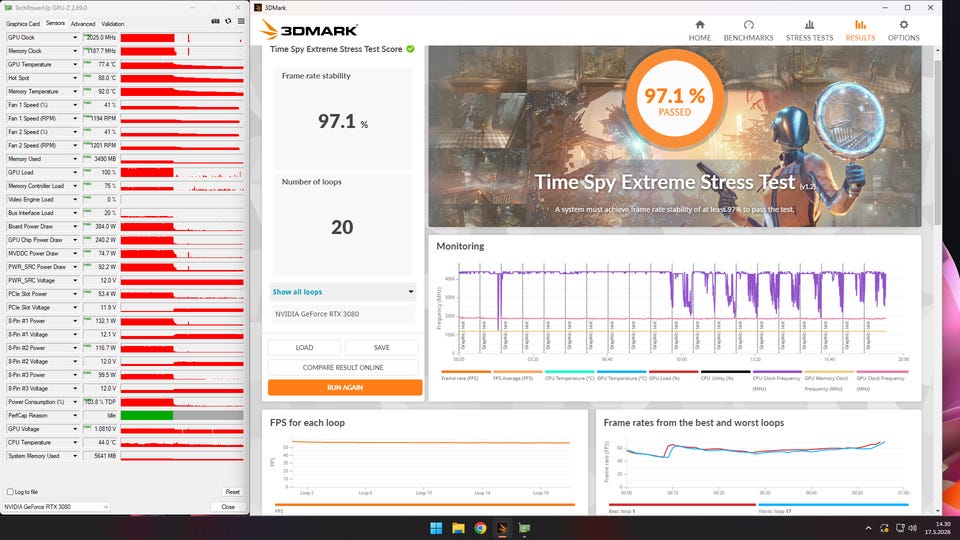Click the GPU-Z title bar app icon
The width and height of the screenshot is (960, 540).
[9, 8]
